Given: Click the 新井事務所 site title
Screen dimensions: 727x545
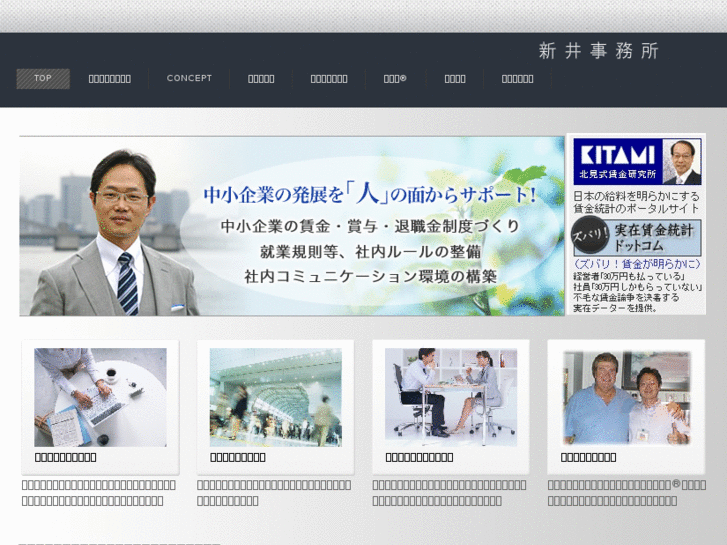Looking at the screenshot, I should coord(599,51).
